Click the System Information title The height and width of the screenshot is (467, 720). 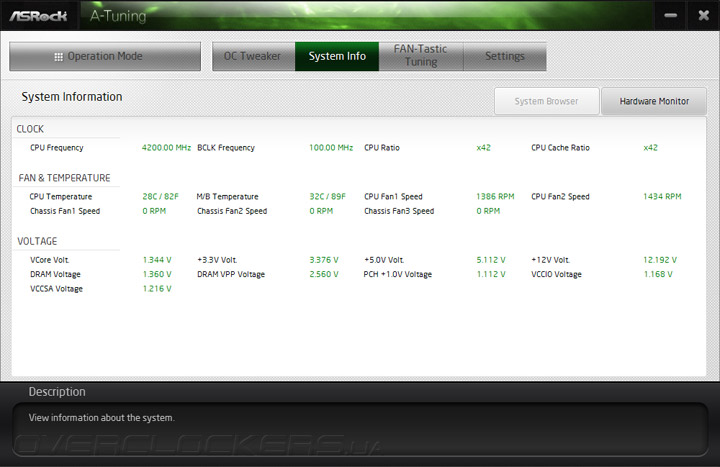click(x=72, y=97)
